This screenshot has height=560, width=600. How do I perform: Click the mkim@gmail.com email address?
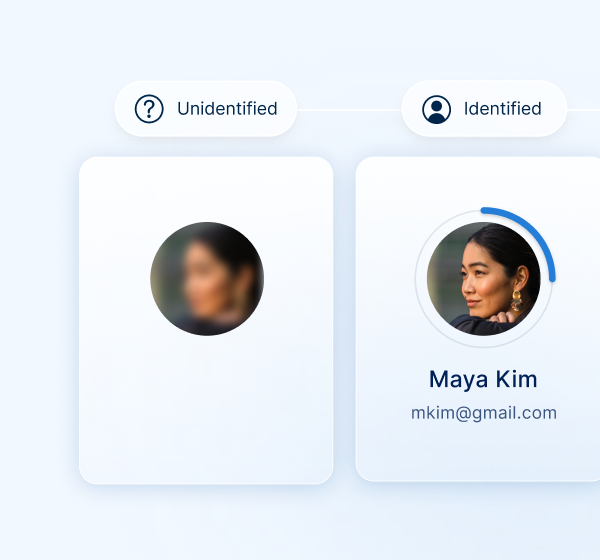click(x=483, y=412)
